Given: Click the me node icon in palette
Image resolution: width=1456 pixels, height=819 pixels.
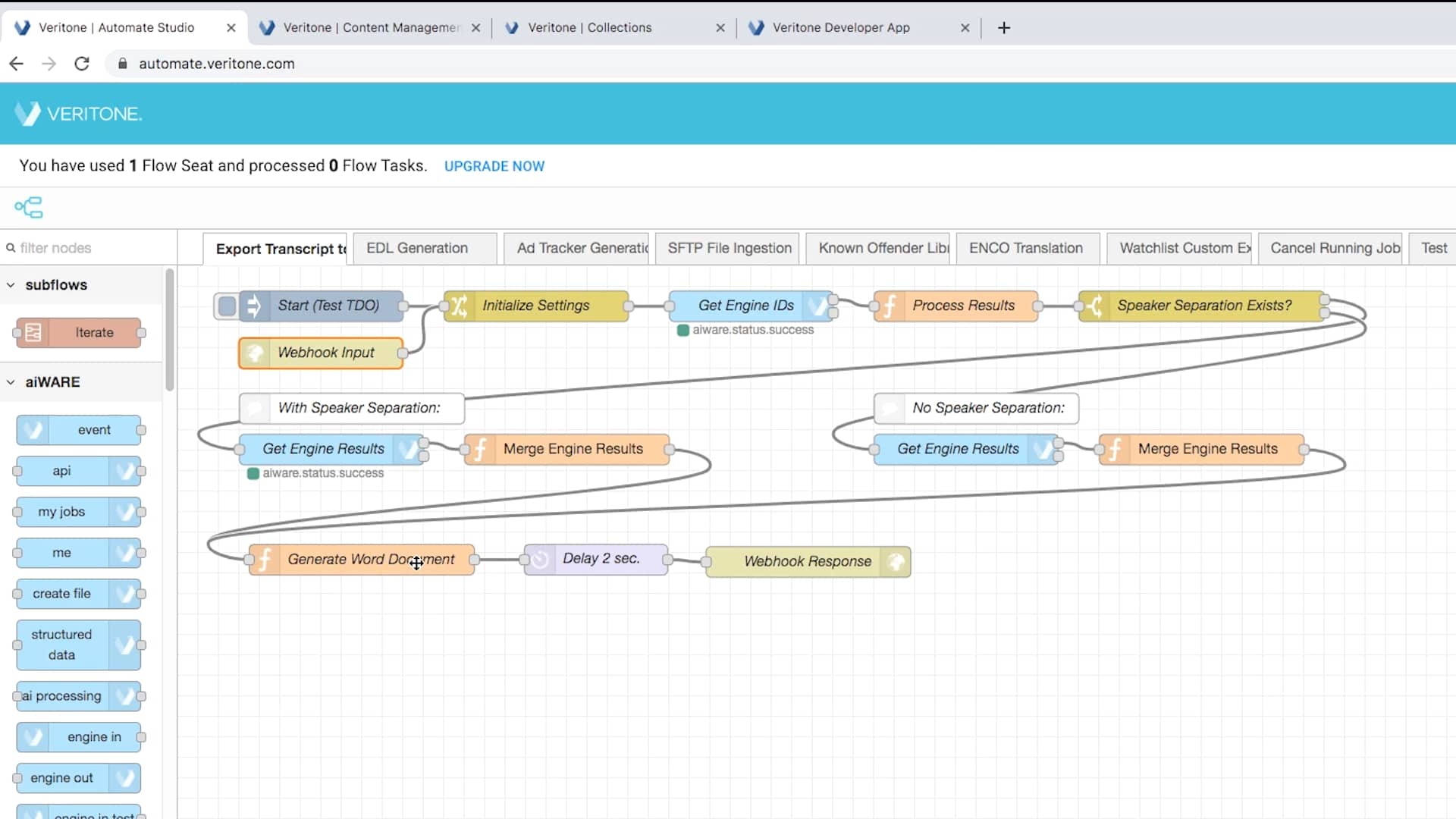Looking at the screenshot, I should tap(124, 553).
